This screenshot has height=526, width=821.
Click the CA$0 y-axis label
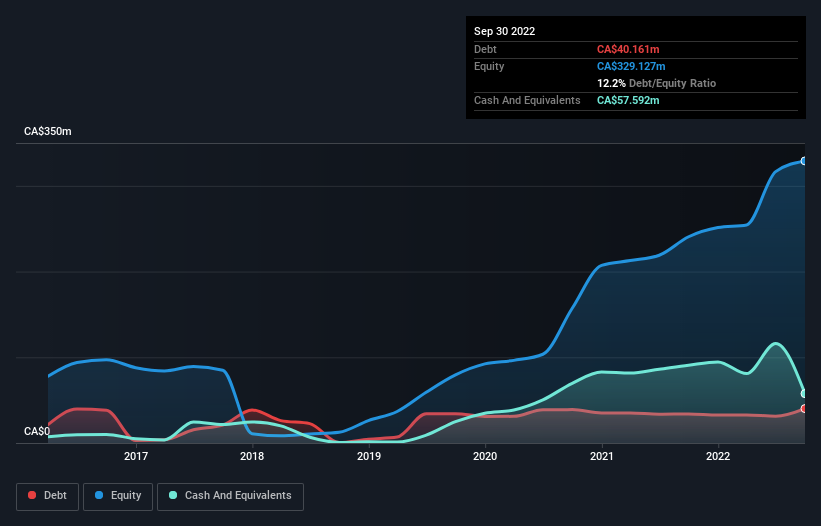[x=37, y=431]
